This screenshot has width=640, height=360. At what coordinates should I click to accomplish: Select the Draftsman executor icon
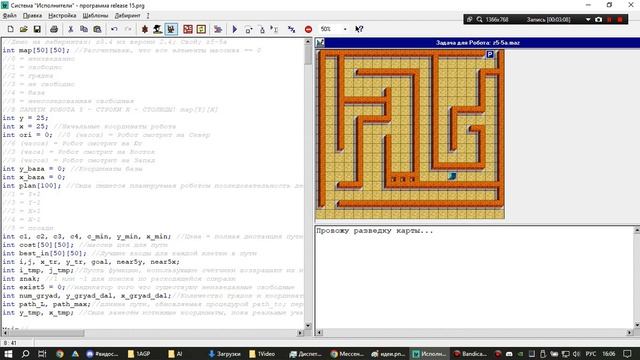158,29
